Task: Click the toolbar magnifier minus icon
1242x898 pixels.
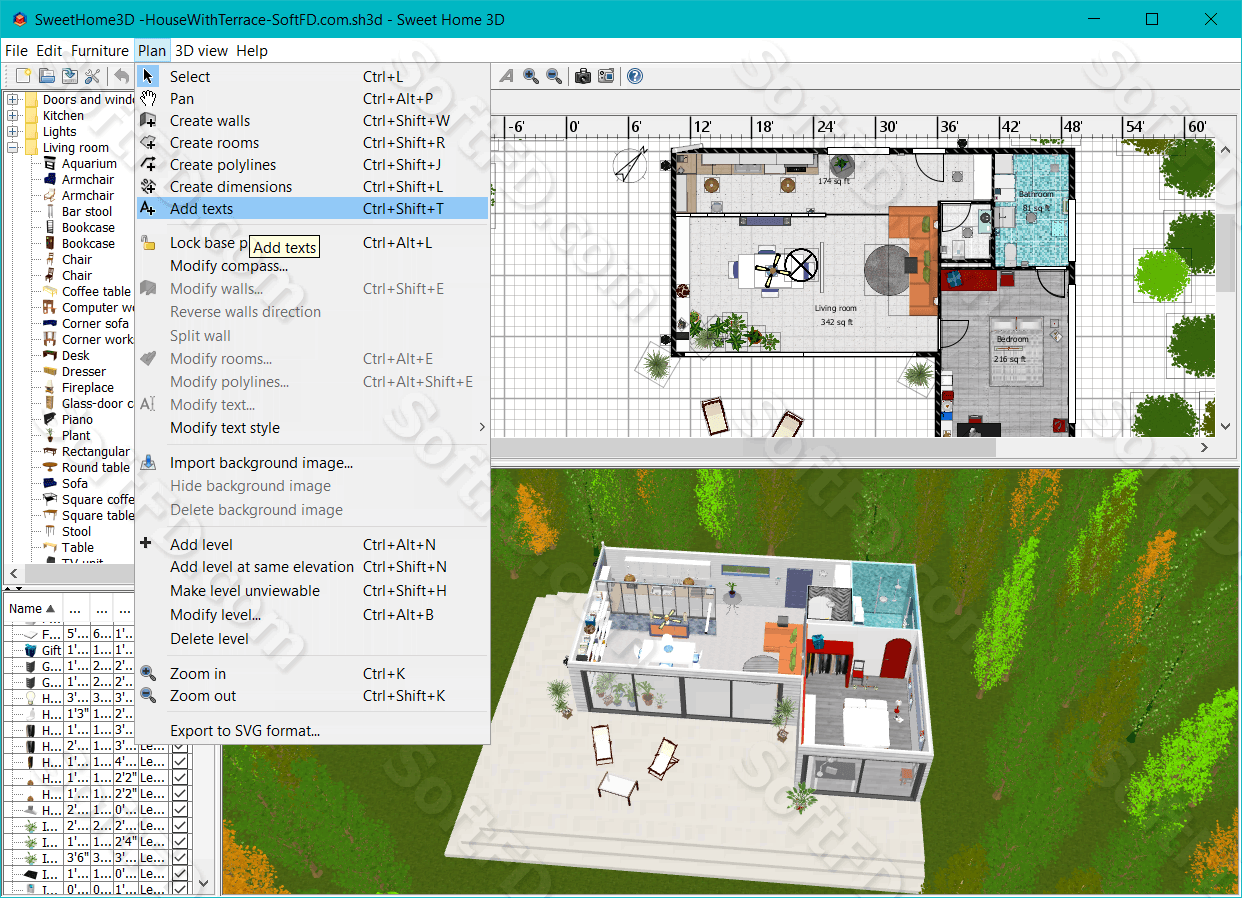Action: (553, 76)
